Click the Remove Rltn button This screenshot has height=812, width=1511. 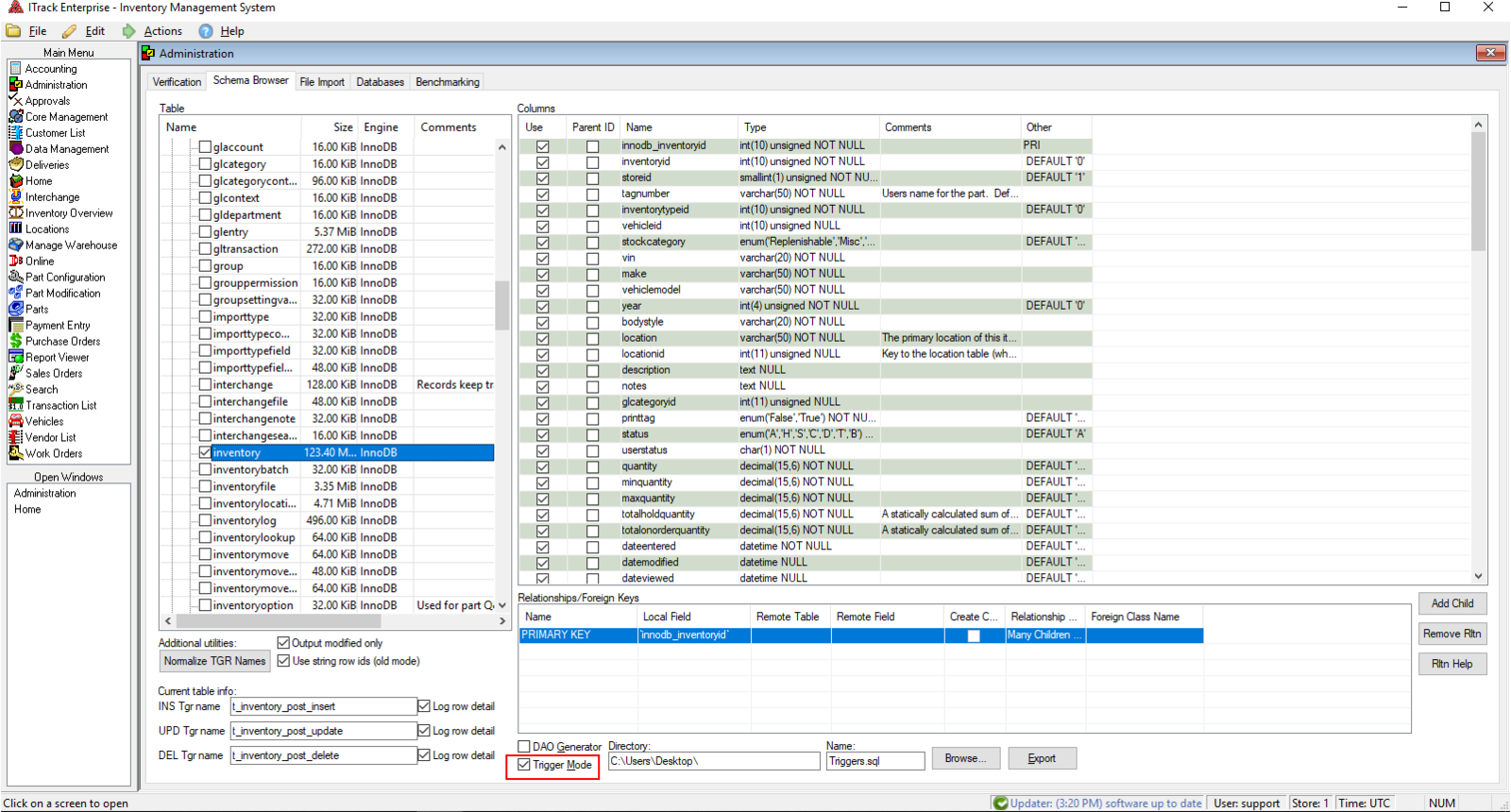[1452, 634]
